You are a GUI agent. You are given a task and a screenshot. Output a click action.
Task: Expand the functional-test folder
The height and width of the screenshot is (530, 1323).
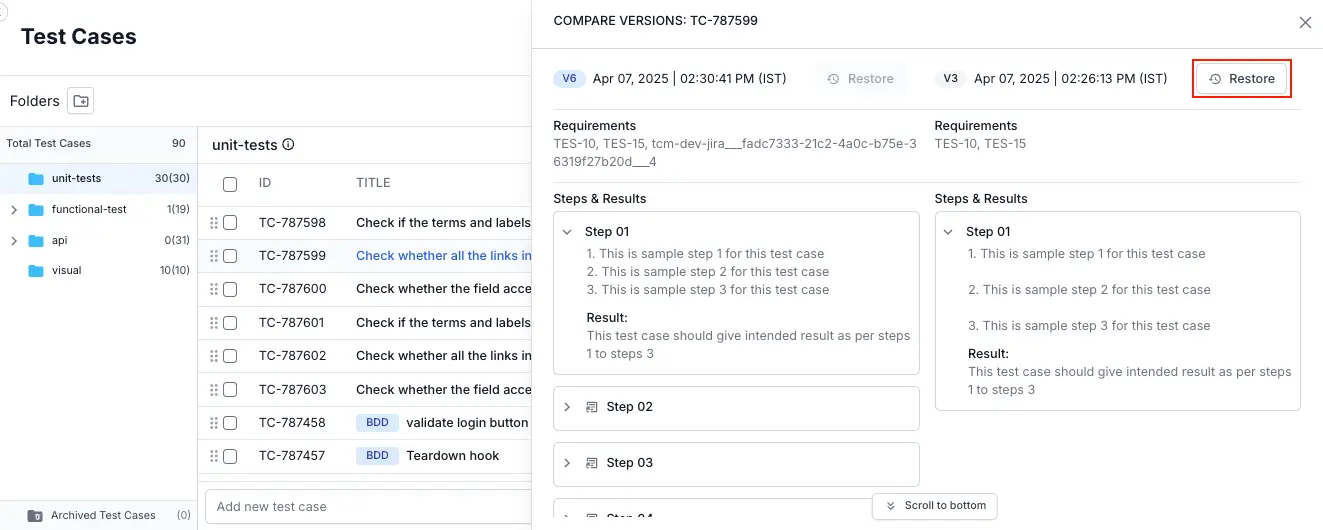13,210
